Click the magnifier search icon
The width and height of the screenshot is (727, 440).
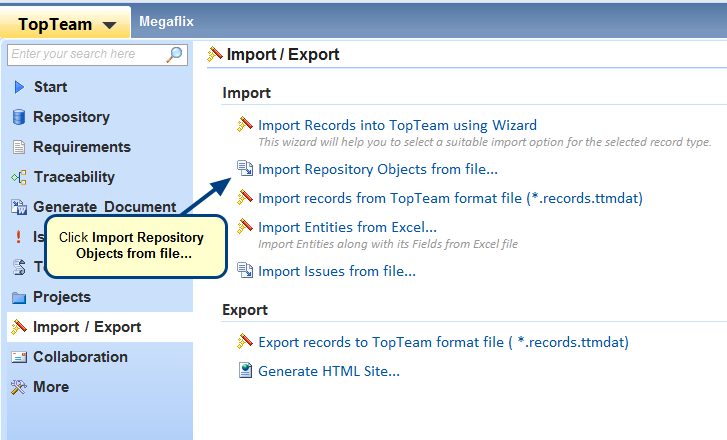tap(175, 54)
